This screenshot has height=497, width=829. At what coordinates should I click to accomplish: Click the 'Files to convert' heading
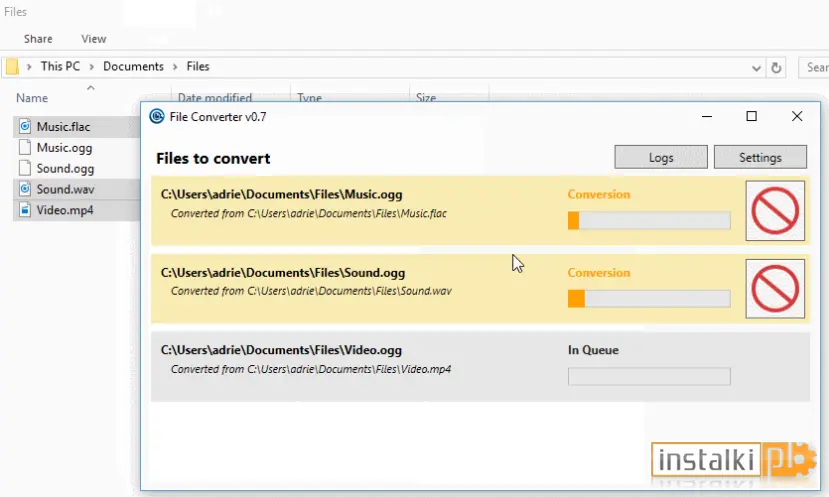213,159
